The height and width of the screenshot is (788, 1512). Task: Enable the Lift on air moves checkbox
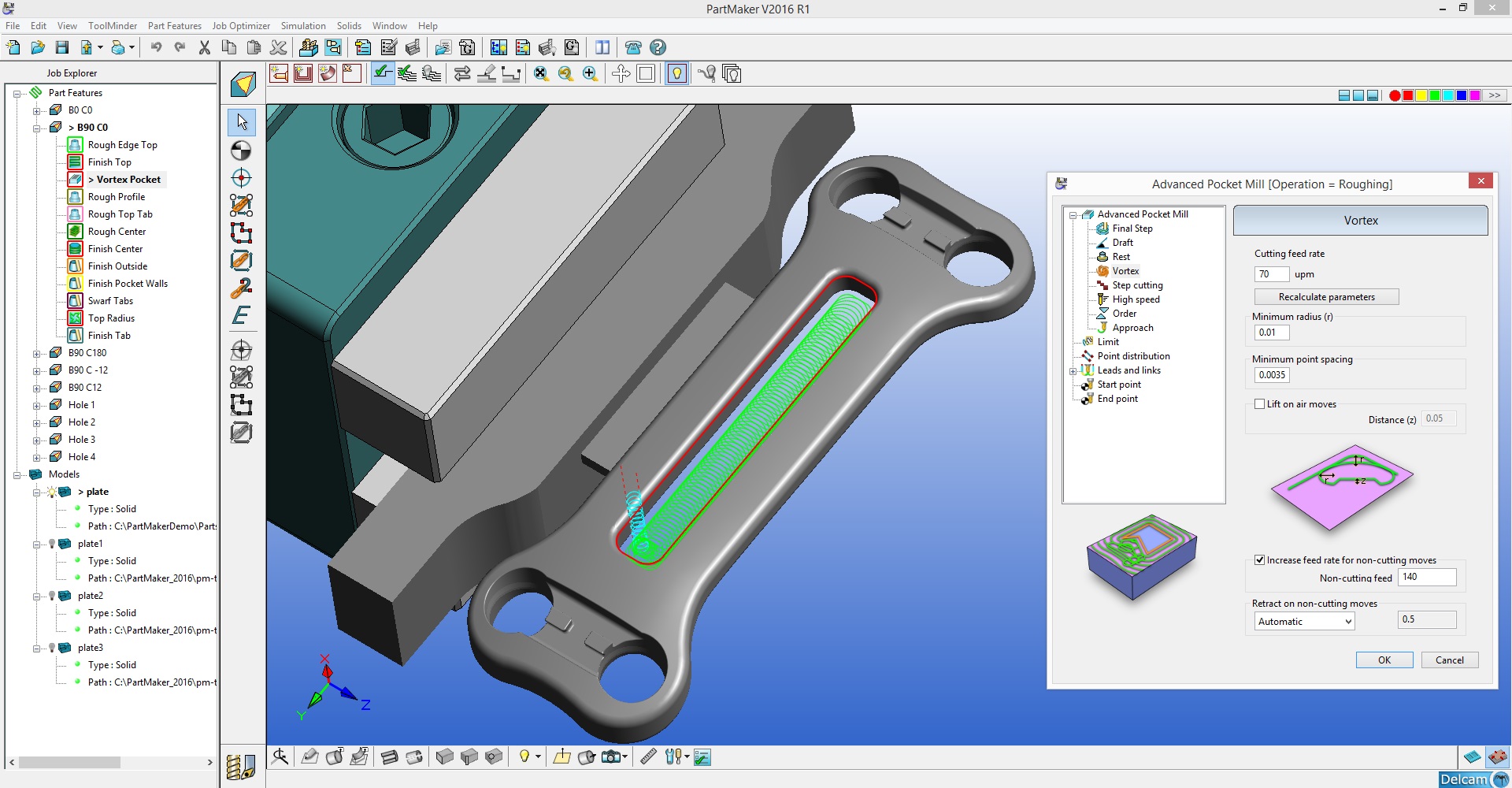(1260, 404)
